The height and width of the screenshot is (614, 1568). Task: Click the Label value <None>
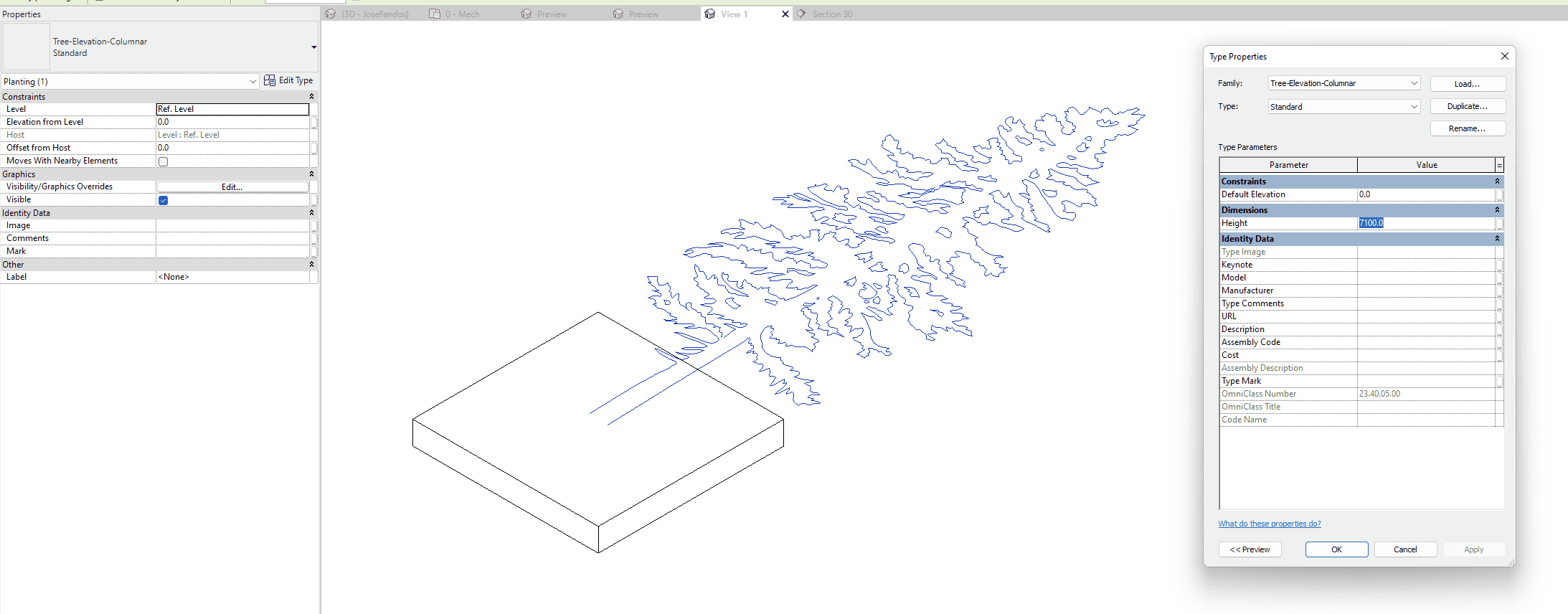point(232,277)
